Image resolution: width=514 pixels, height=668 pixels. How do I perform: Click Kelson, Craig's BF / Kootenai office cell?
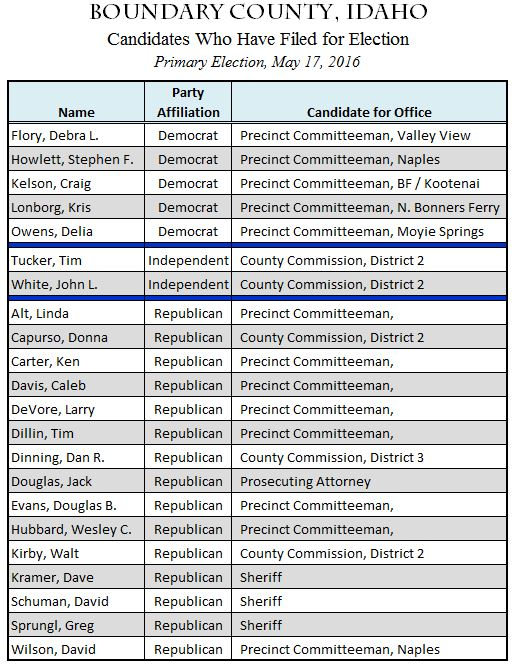369,184
